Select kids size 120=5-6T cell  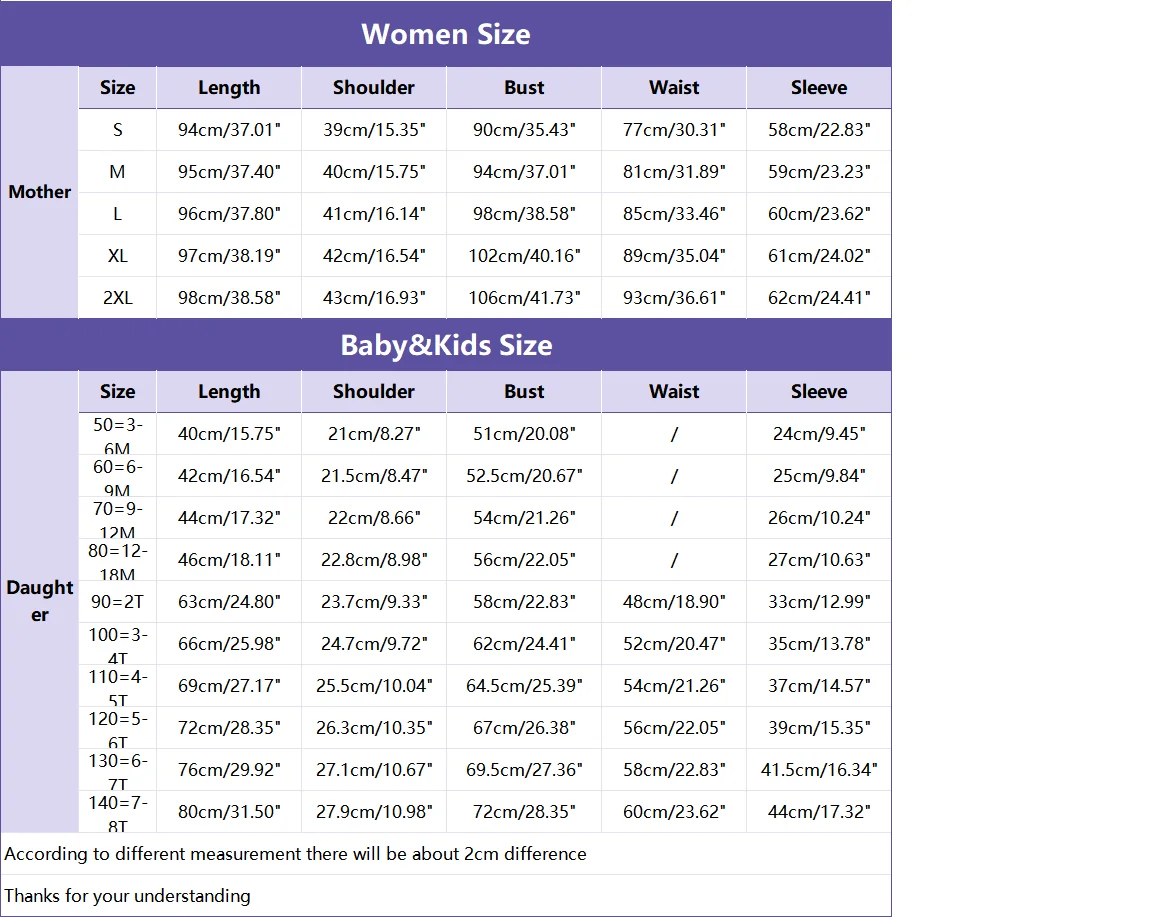[x=118, y=728]
